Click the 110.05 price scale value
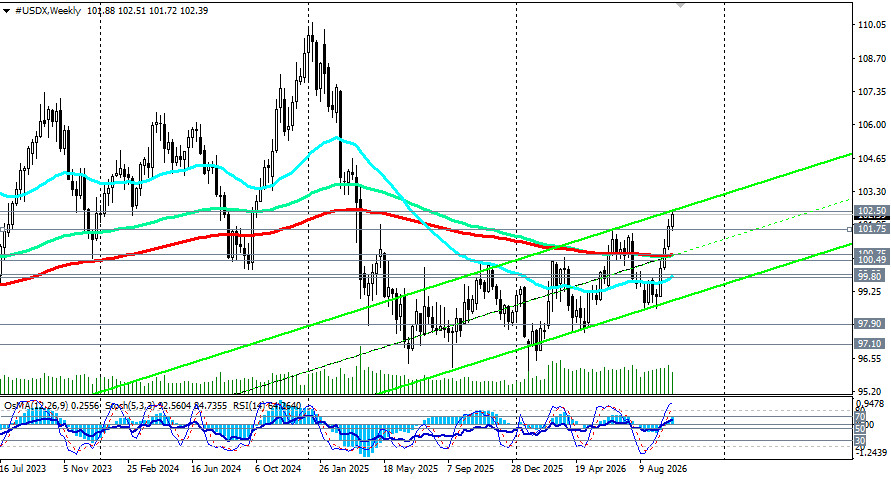The image size is (891, 479). [873, 24]
